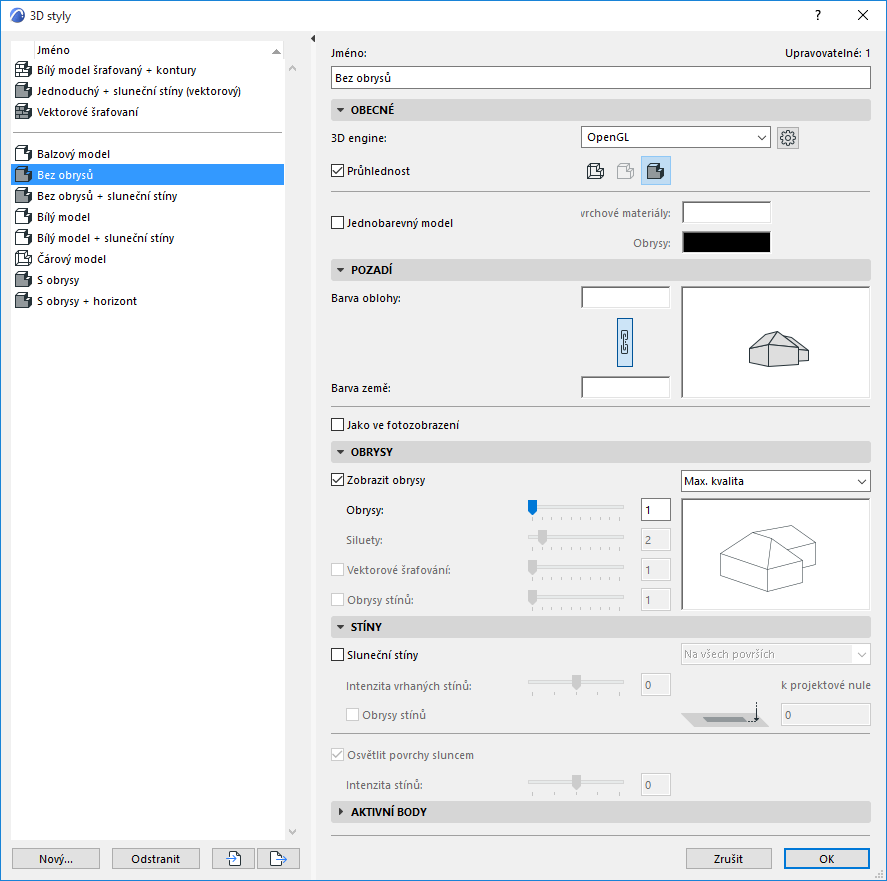Open help question mark in title bar
This screenshot has width=887, height=881.
pyautogui.click(x=817, y=15)
